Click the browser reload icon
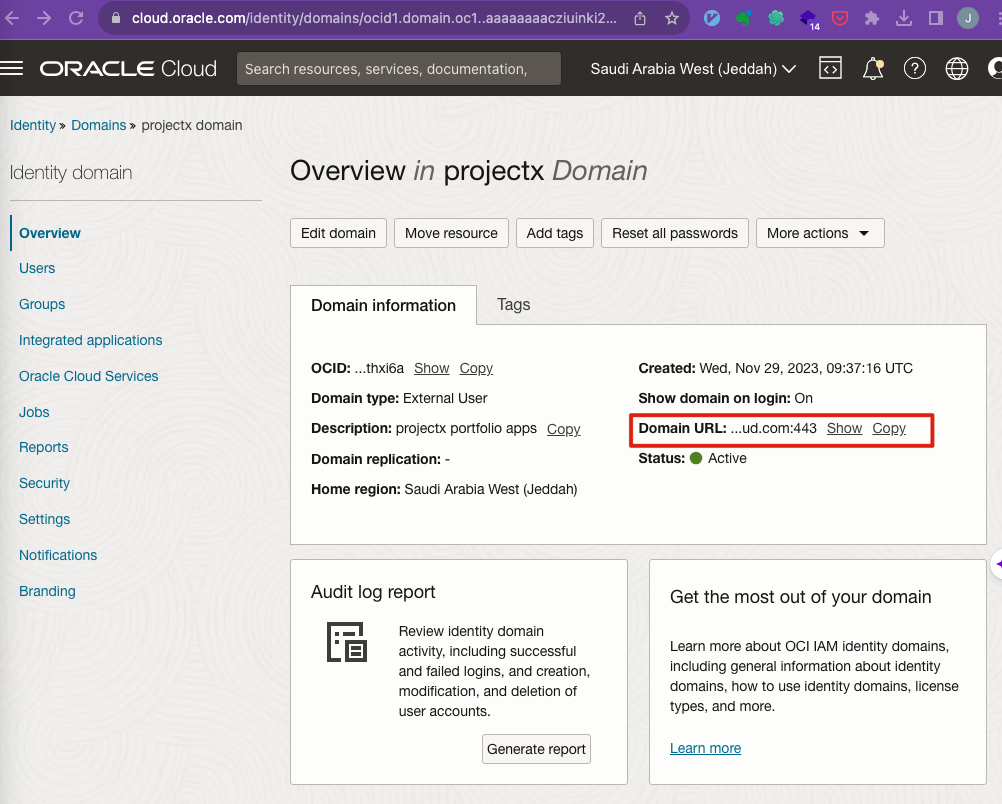1002x804 pixels. 76,18
